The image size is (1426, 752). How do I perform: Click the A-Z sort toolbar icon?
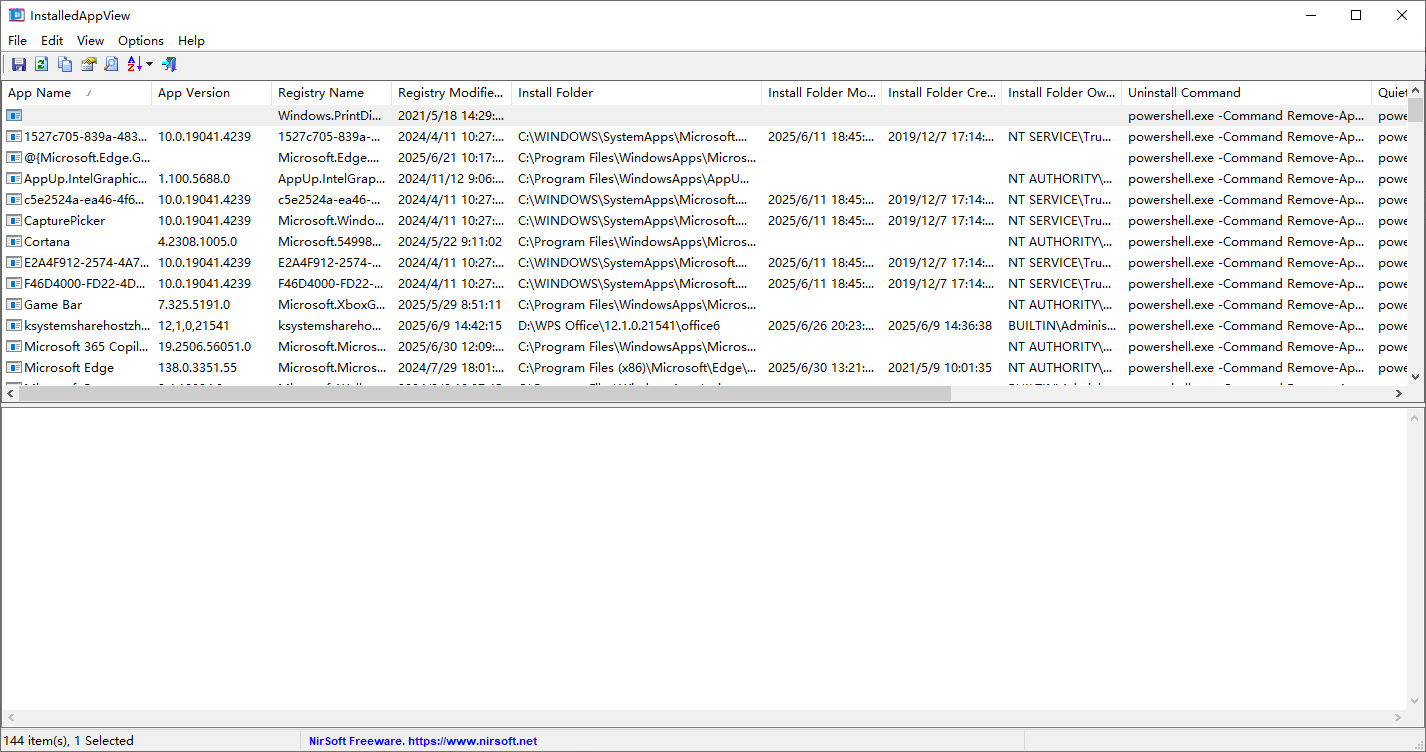[x=135, y=64]
